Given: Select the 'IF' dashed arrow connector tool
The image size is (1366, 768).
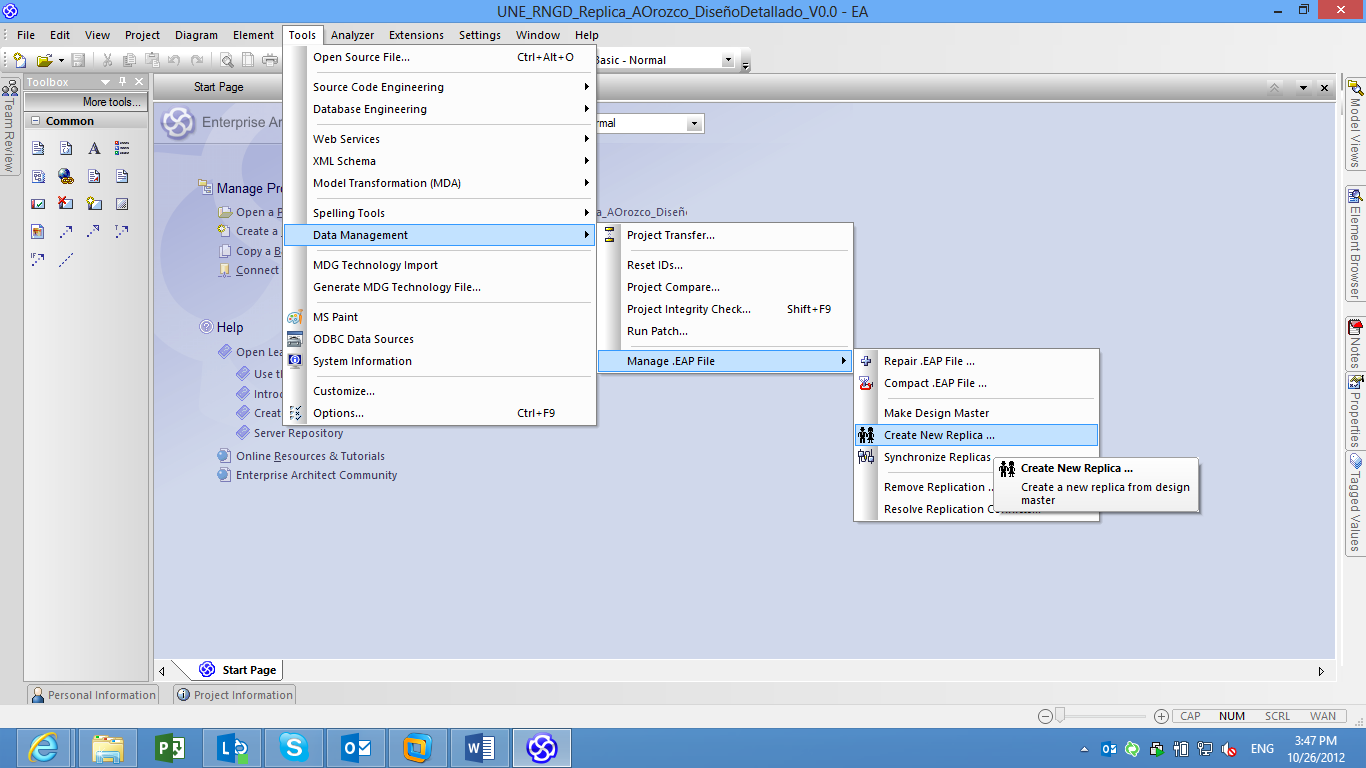Looking at the screenshot, I should 38,259.
